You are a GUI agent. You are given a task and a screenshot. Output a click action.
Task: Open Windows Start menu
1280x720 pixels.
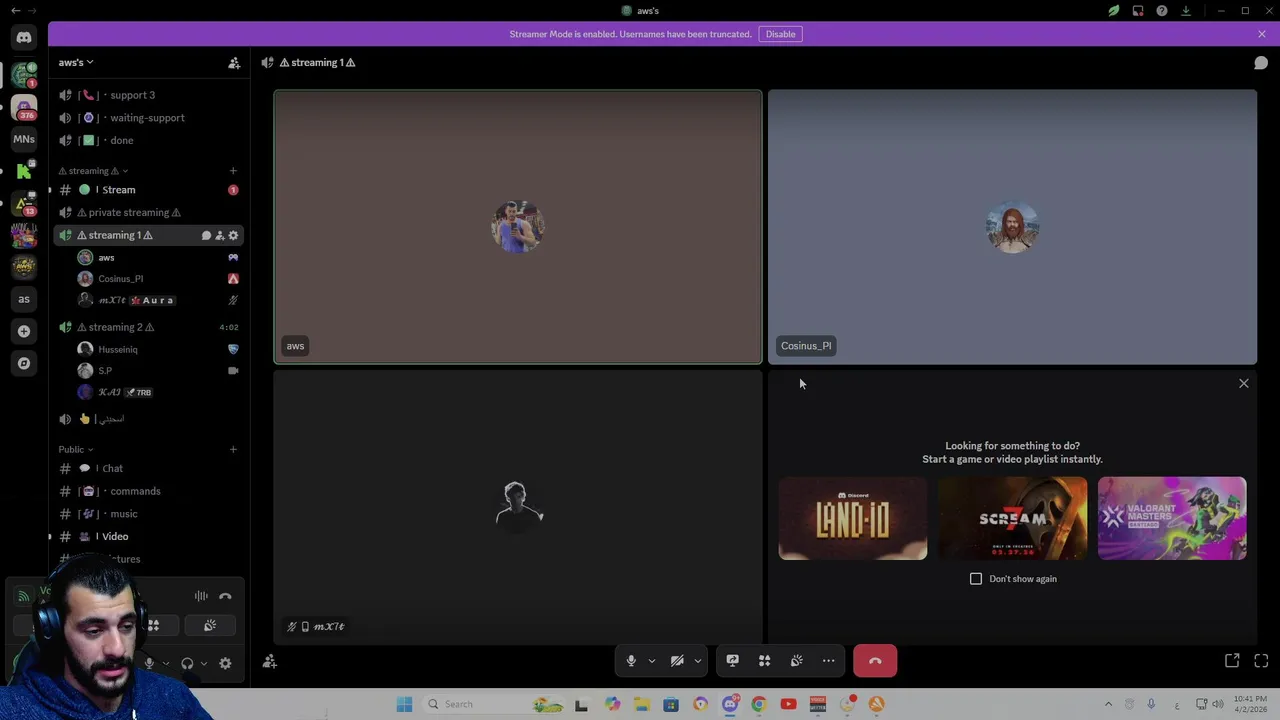coord(404,704)
